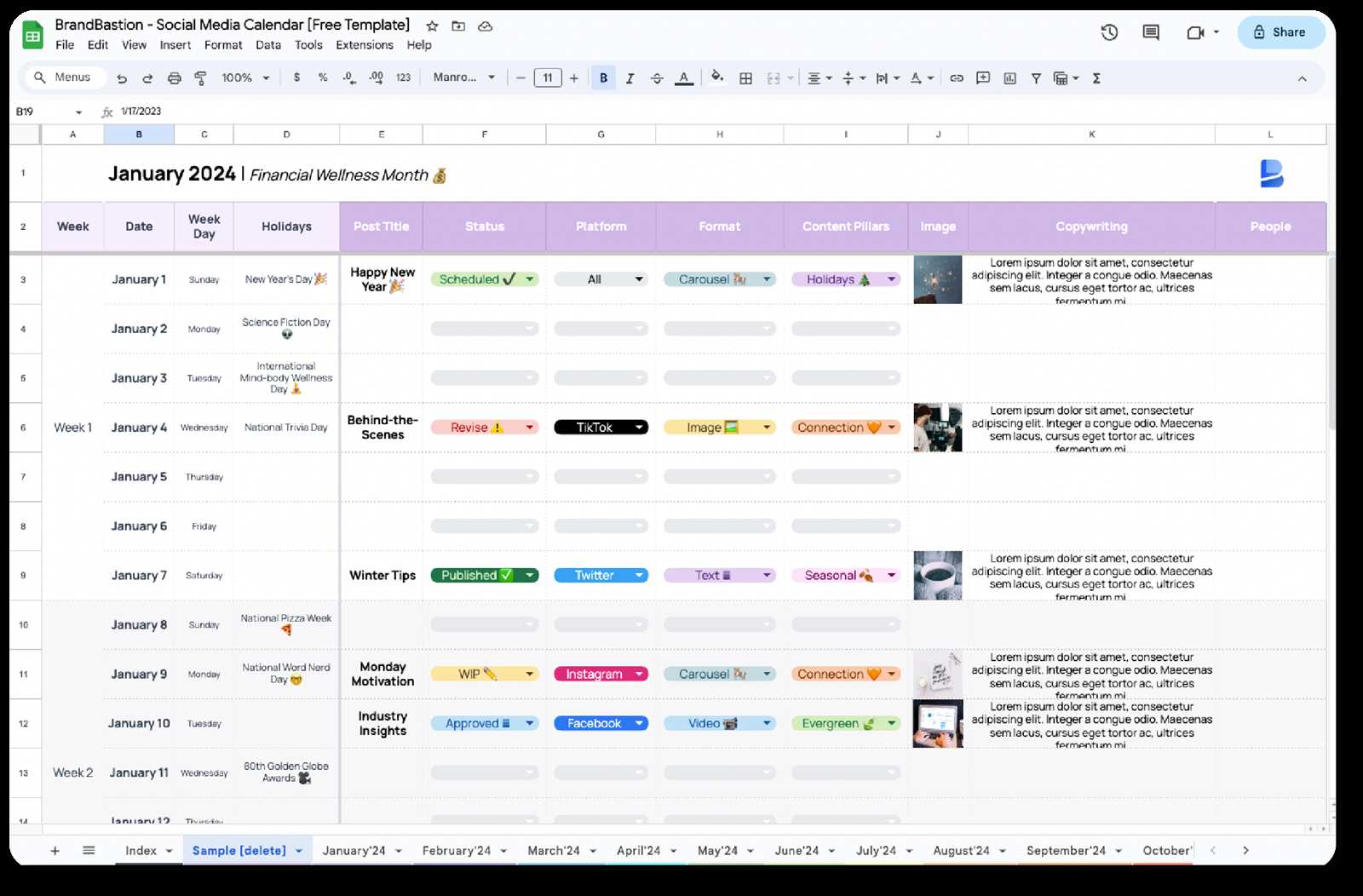Viewport: 1363px width, 896px height.
Task: Open version history from the top toolbar
Action: 1108,32
